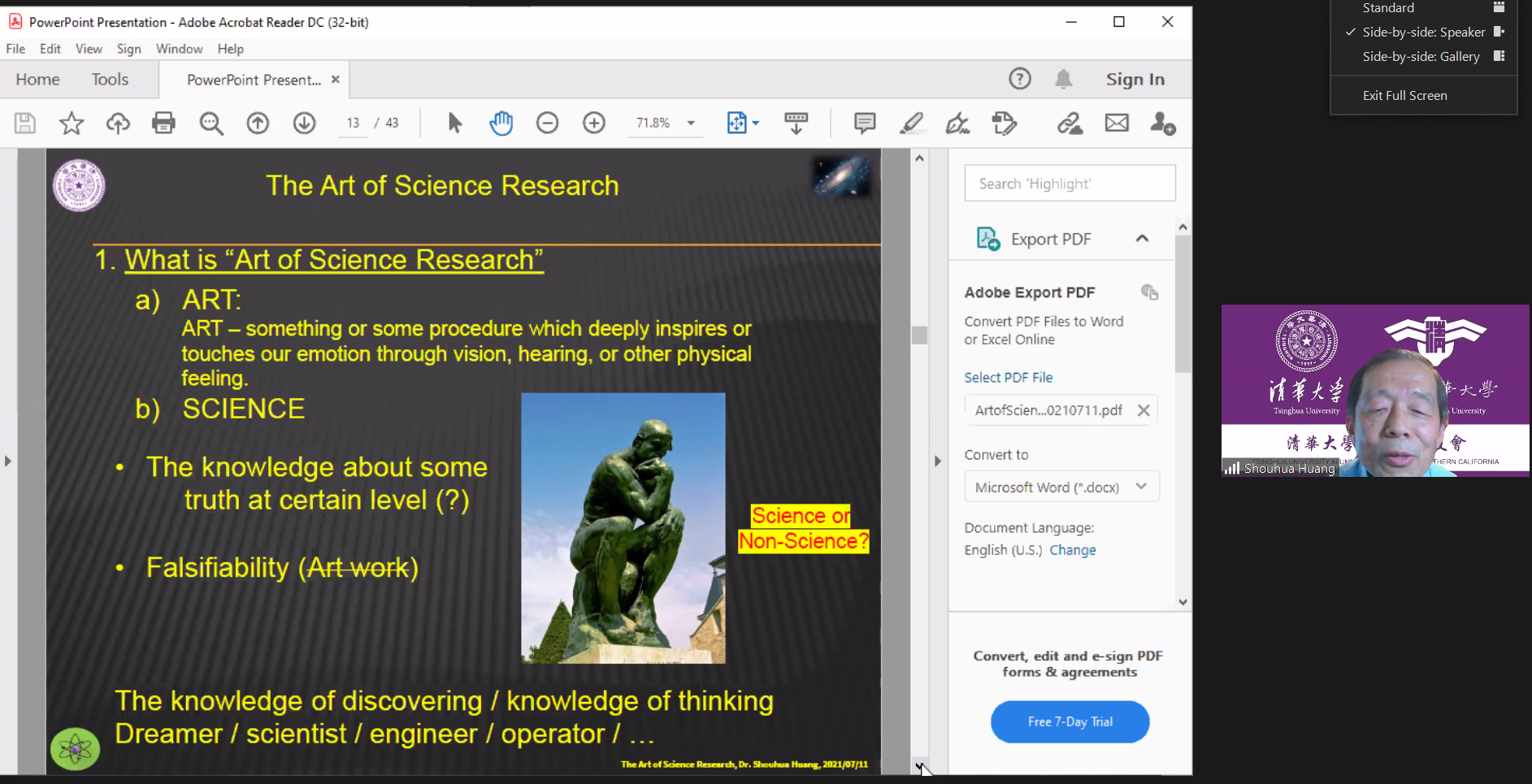Click document scrollbar up arrow
Viewport: 1532px width, 784px height.
920,158
